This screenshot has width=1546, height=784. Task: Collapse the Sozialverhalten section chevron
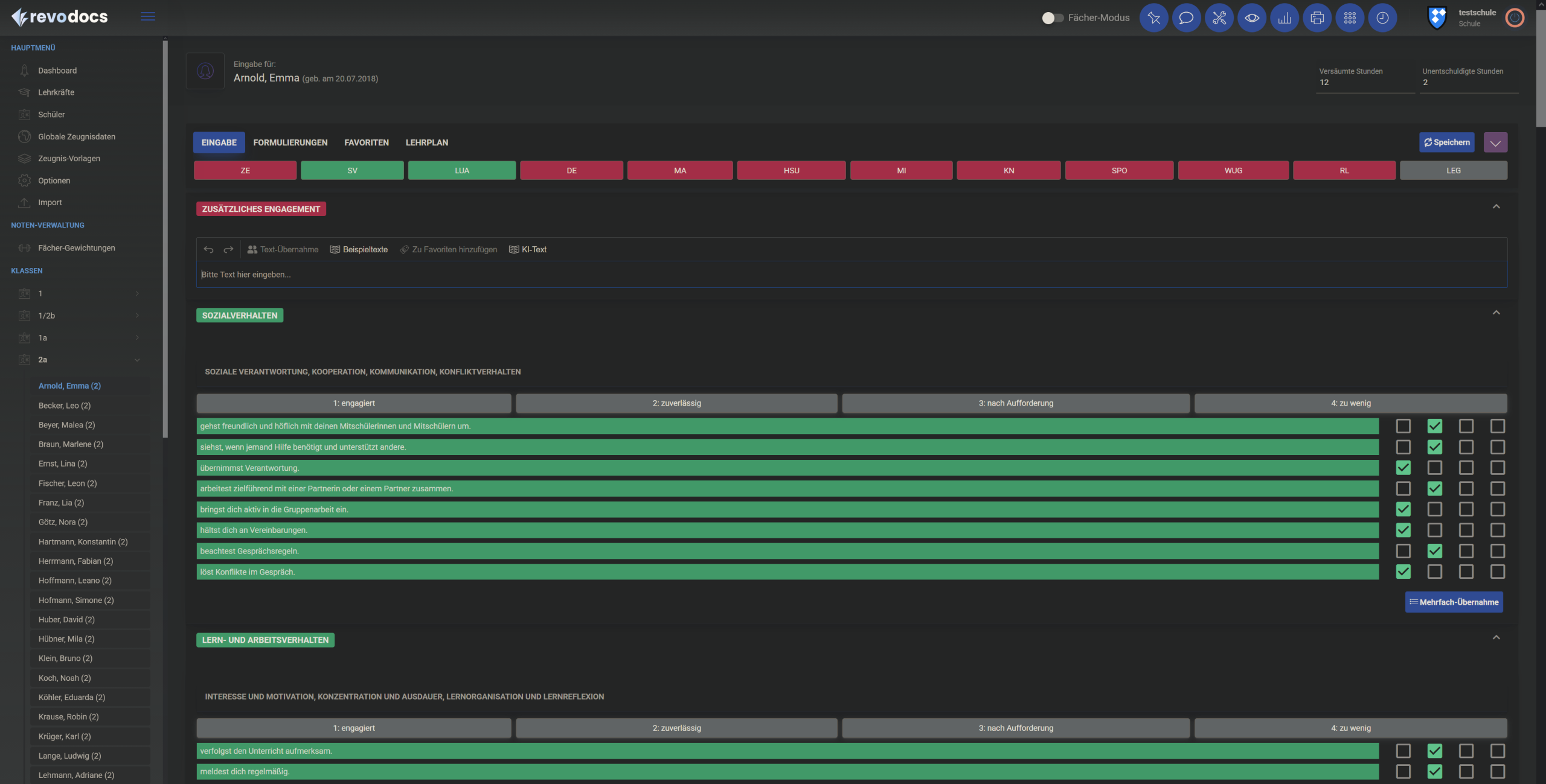[1496, 313]
